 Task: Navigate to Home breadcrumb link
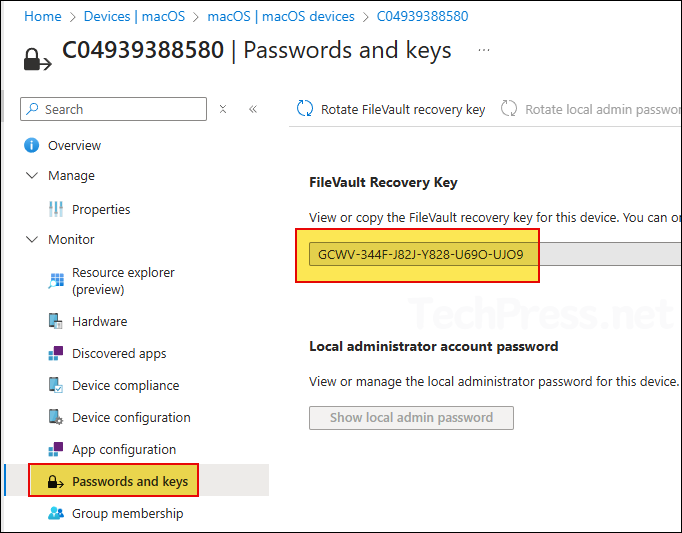click(42, 17)
